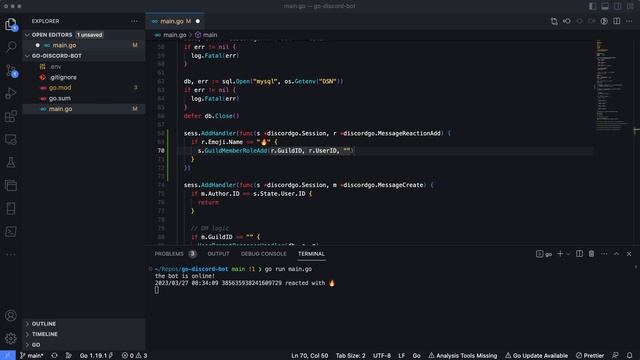Synchronize changes from status bar
Screen dimensions: 640x360
pos(55,356)
